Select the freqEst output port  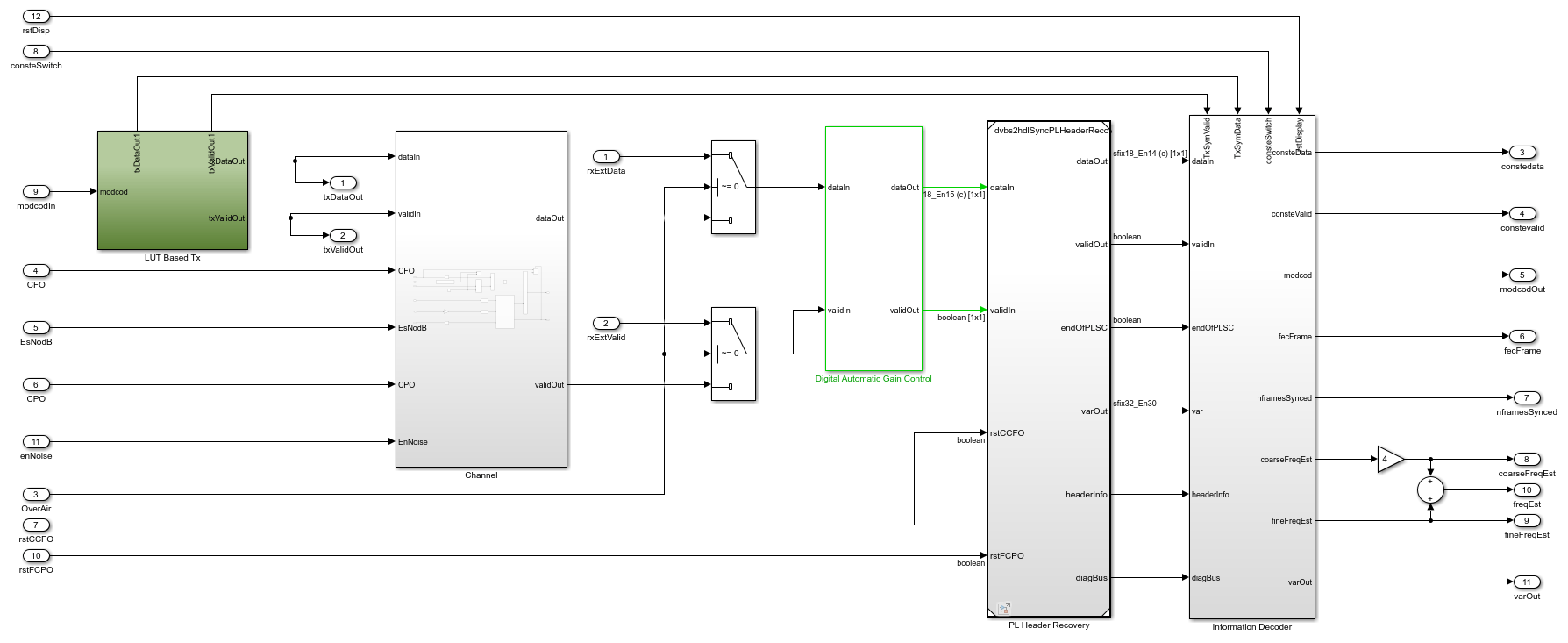tap(1526, 490)
